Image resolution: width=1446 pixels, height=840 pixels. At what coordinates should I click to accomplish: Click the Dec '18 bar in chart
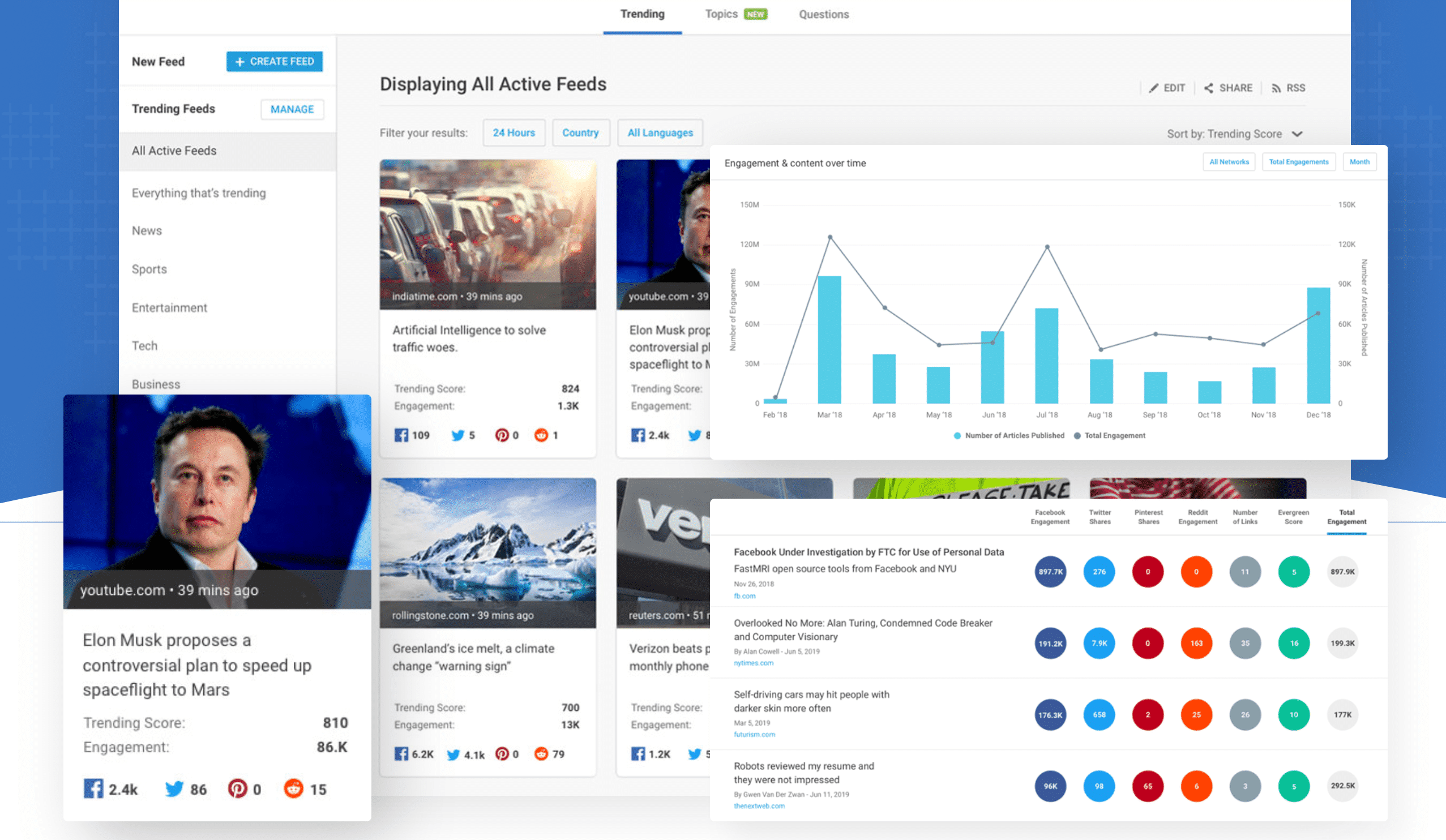click(1318, 345)
